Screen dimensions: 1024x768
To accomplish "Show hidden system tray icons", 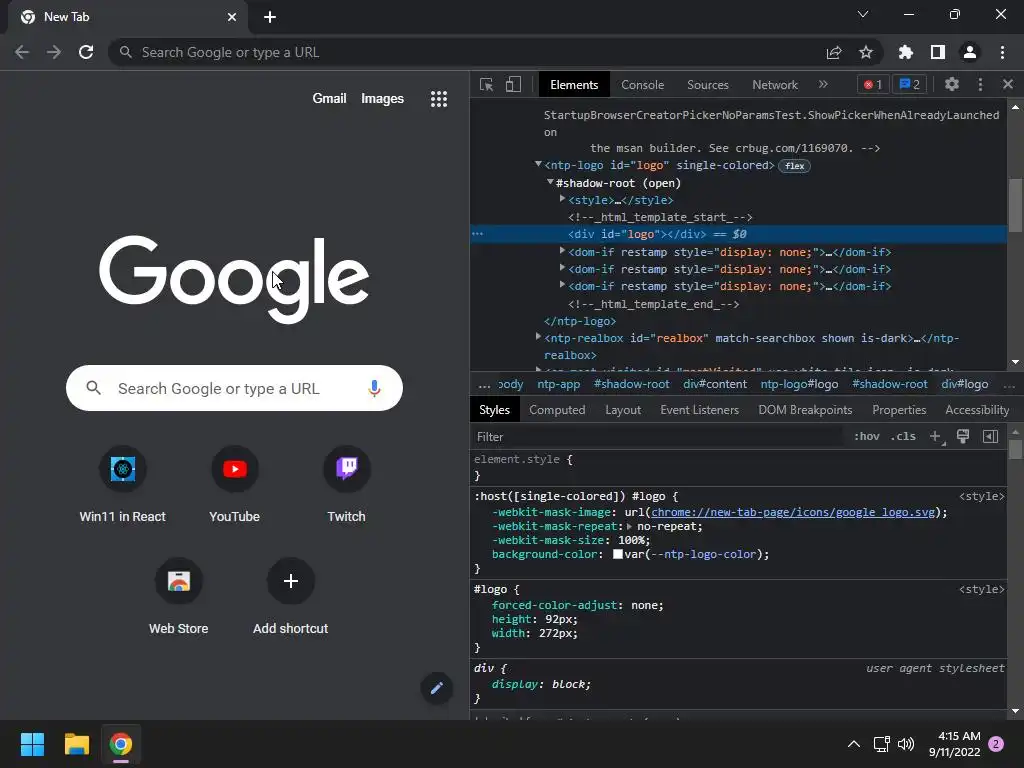I will click(854, 744).
